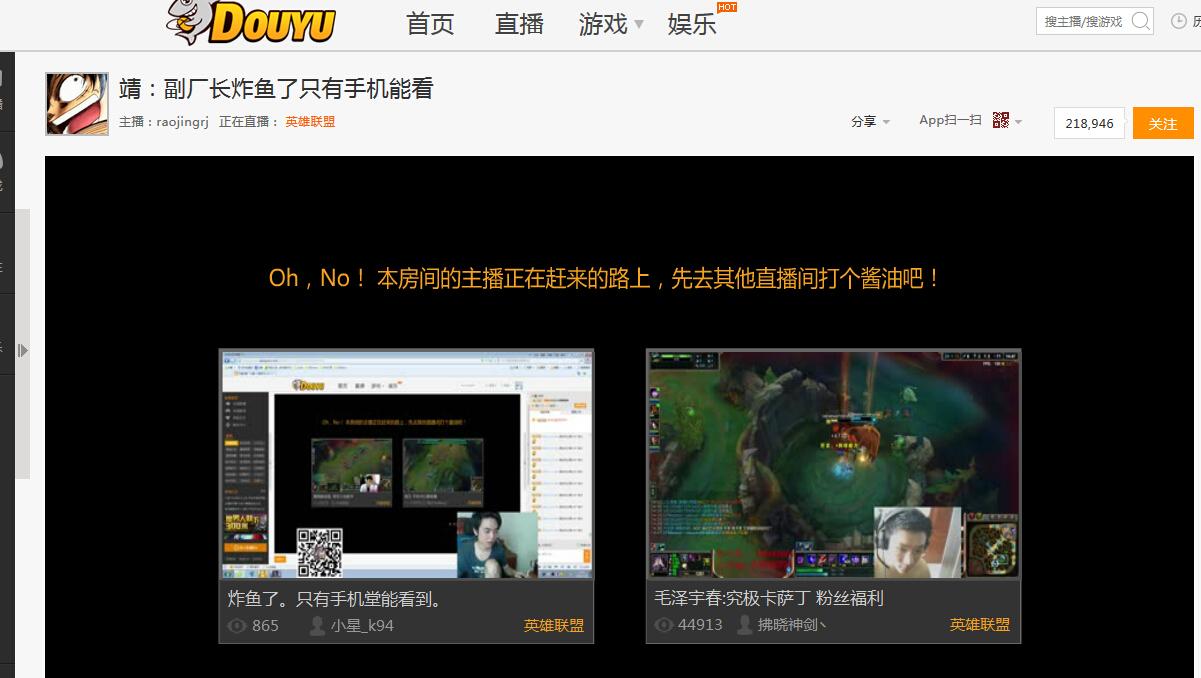Click the eye icon next to 44913
Screen dimensions: 1201x678
point(664,625)
